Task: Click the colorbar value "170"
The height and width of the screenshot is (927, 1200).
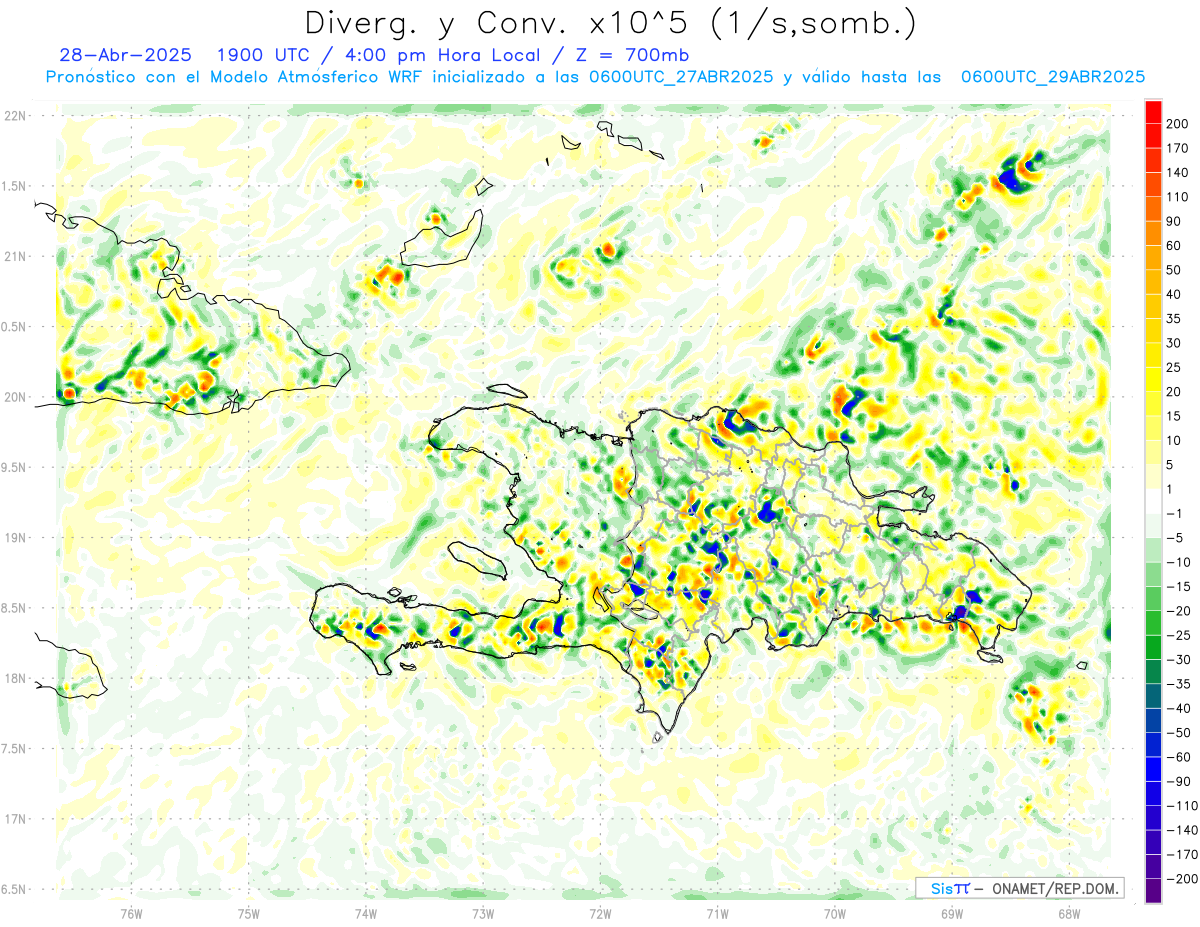Action: coord(1179,148)
